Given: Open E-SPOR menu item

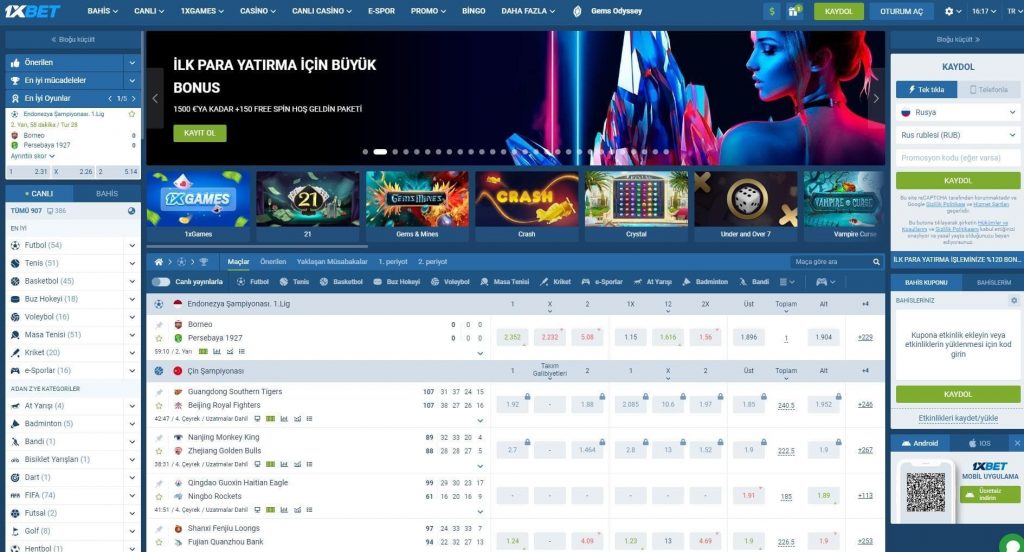Looking at the screenshot, I should [x=381, y=11].
